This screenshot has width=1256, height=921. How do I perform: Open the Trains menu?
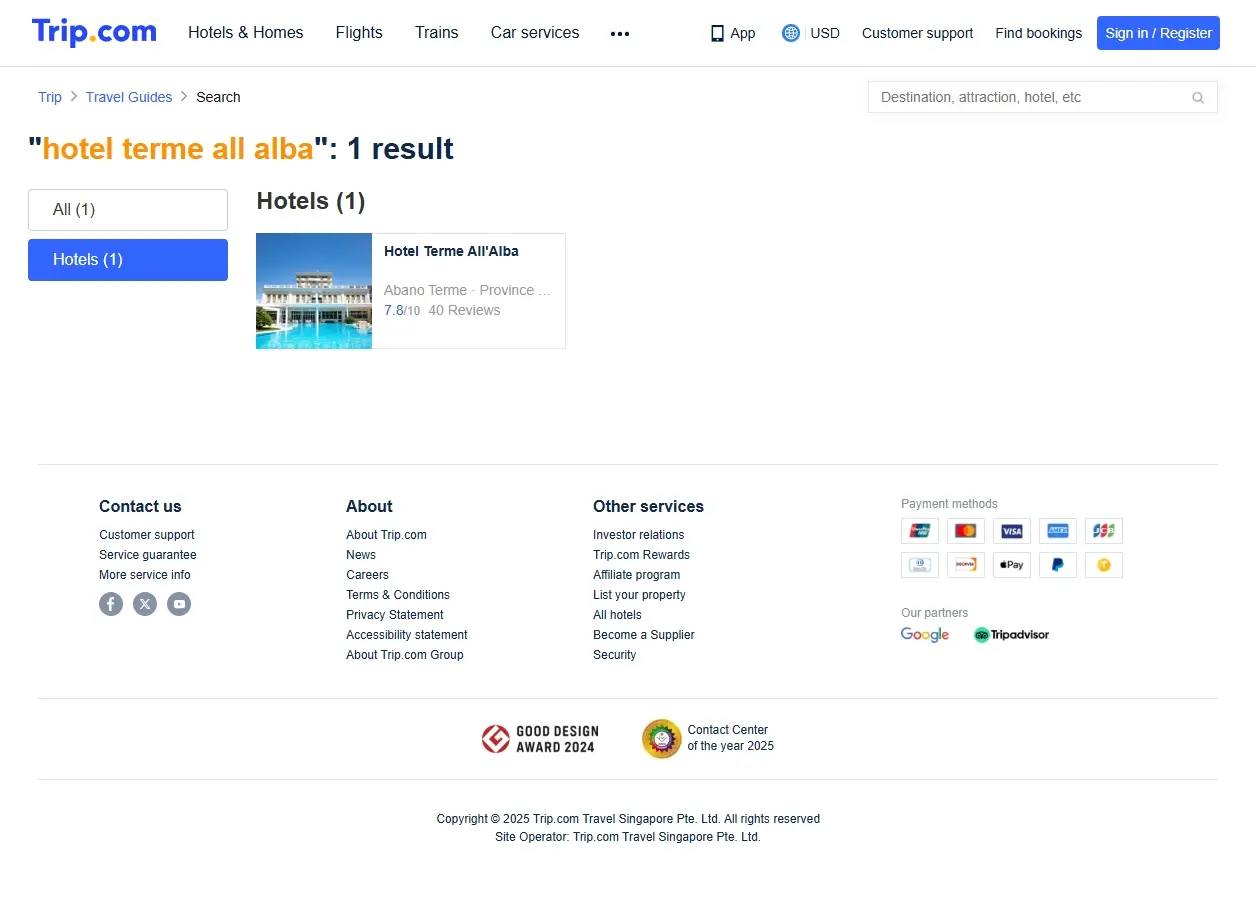coord(437,32)
